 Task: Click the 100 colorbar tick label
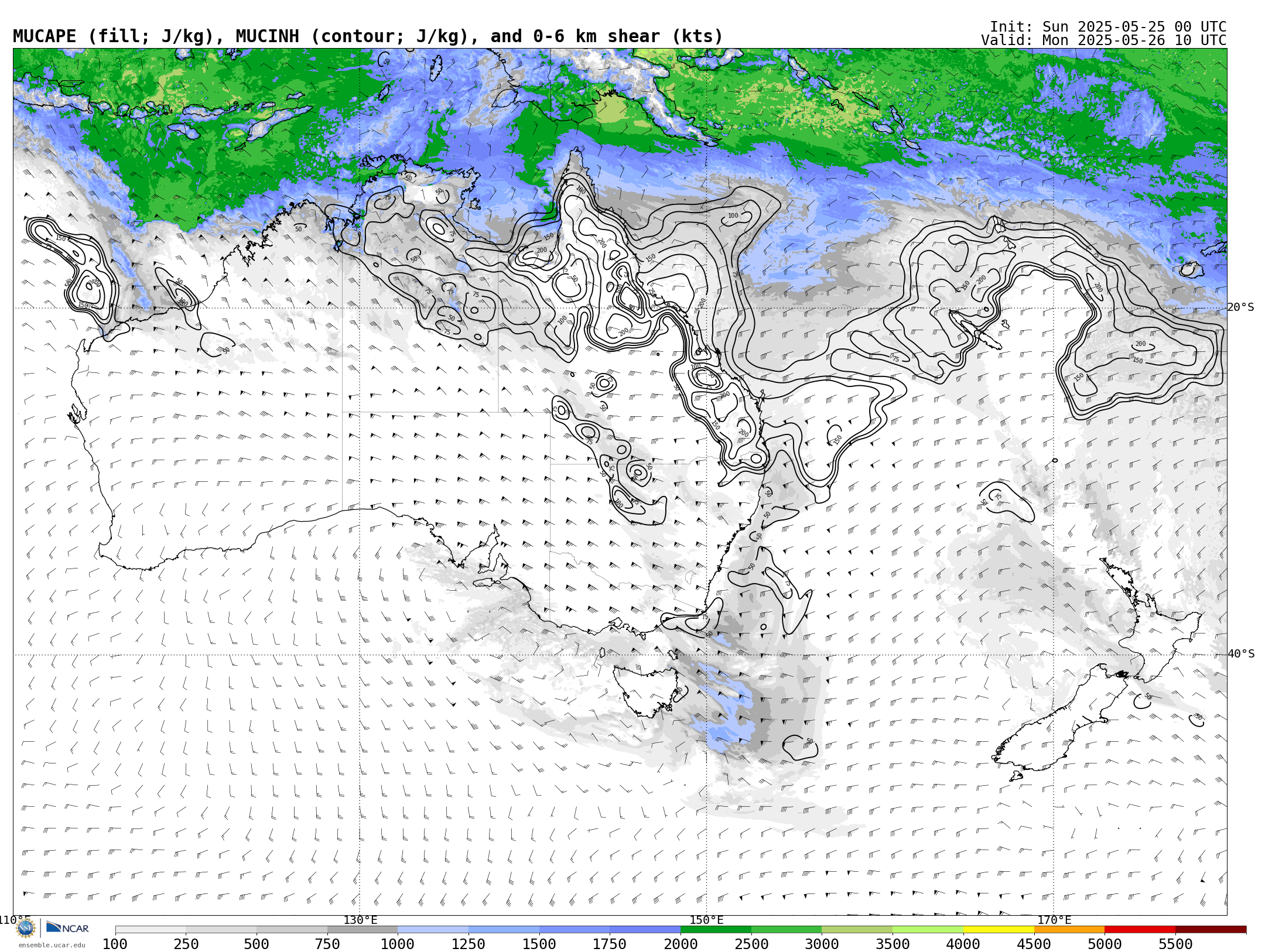[115, 944]
